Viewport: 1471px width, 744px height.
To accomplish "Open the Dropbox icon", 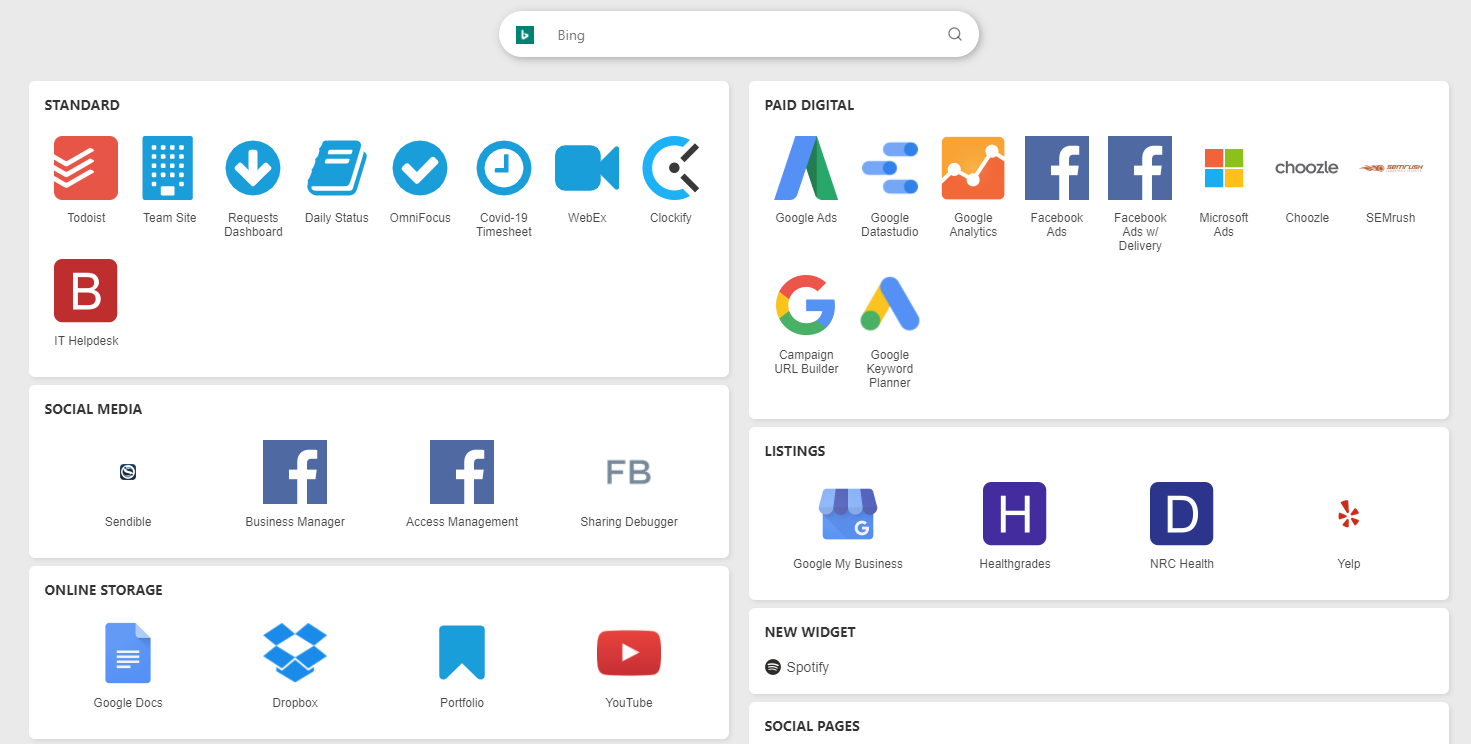I will click(x=295, y=653).
